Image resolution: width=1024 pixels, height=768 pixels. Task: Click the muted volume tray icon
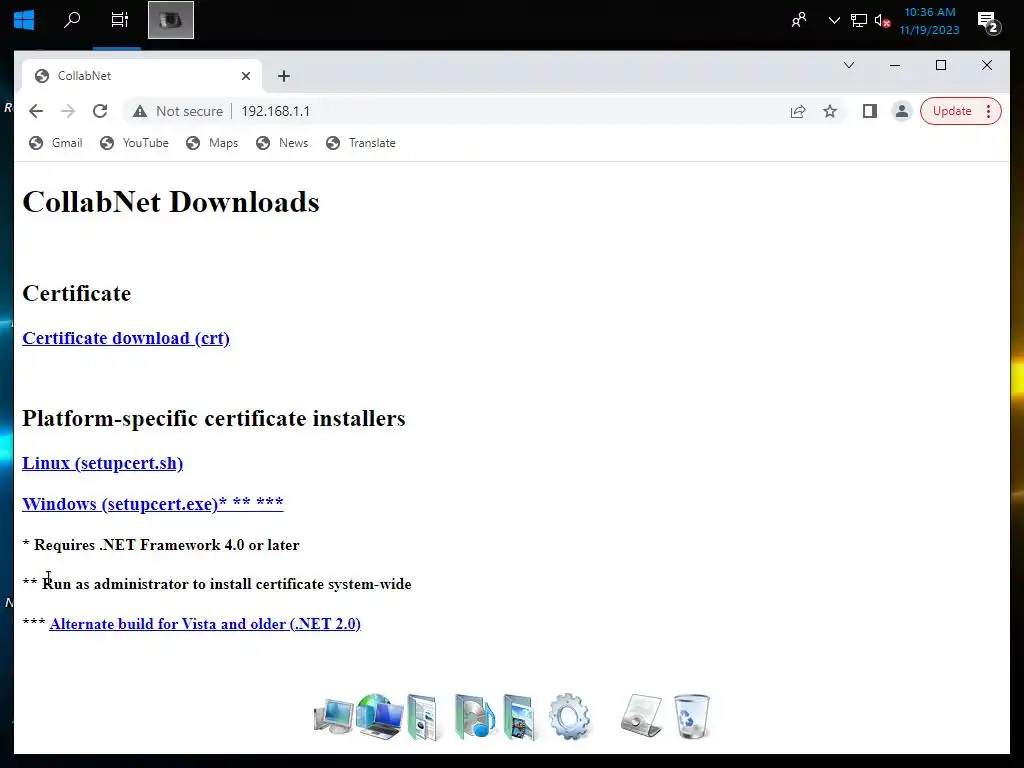[x=882, y=21]
